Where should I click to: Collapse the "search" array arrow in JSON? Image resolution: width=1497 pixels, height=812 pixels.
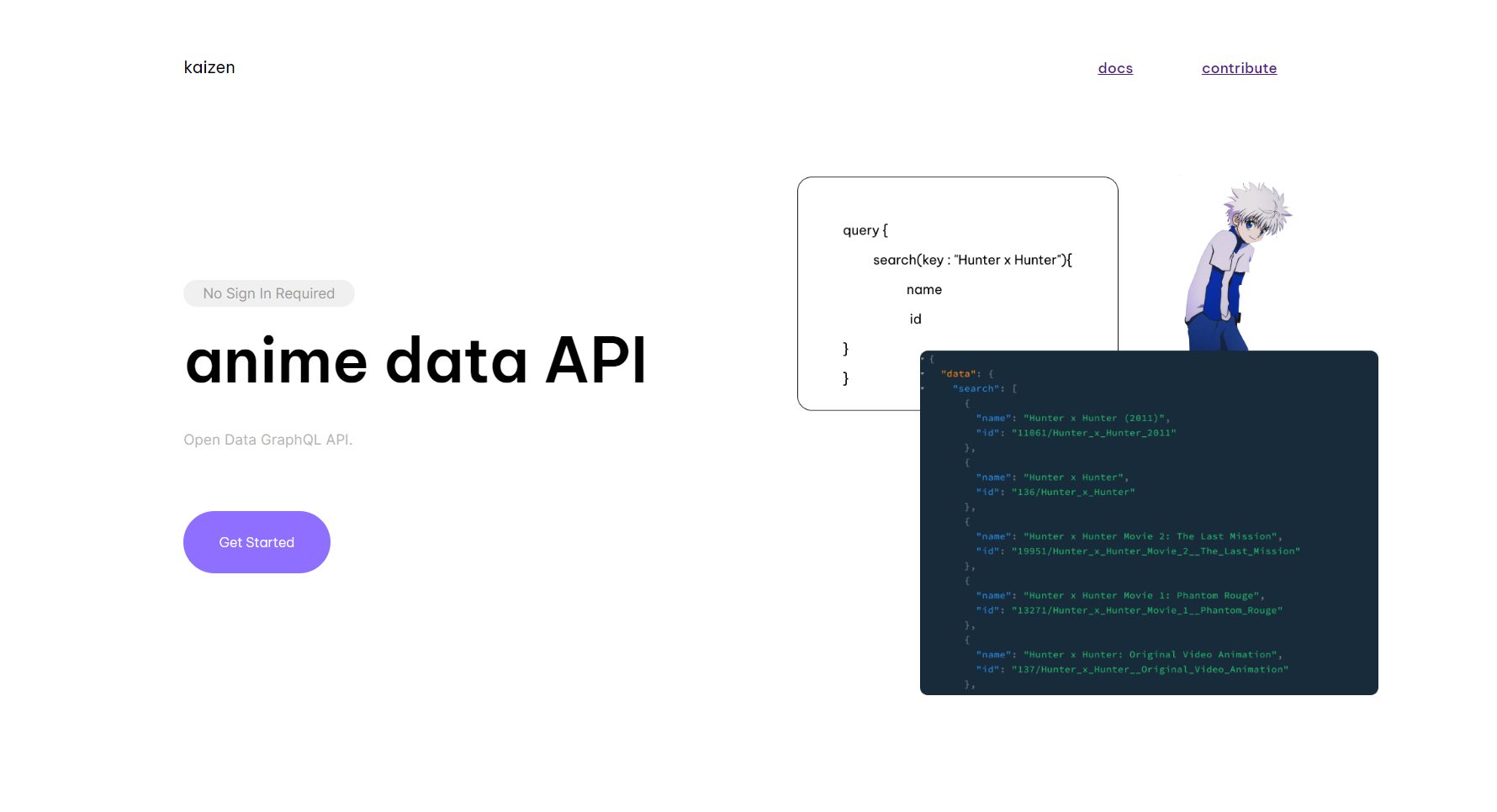pyautogui.click(x=923, y=388)
